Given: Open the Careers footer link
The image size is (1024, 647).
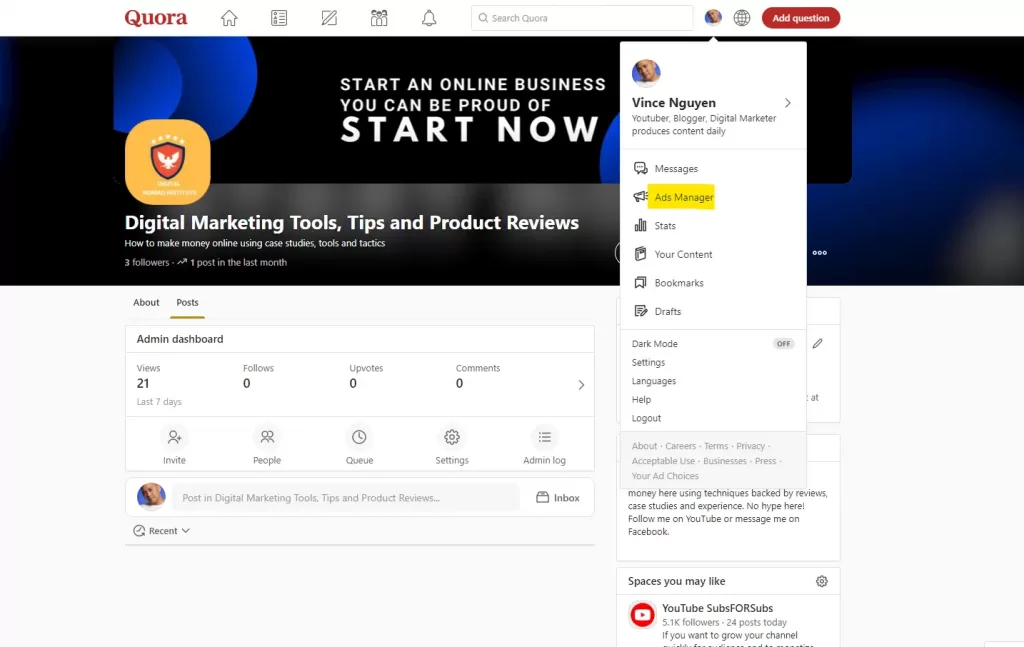Looking at the screenshot, I should 680,446.
